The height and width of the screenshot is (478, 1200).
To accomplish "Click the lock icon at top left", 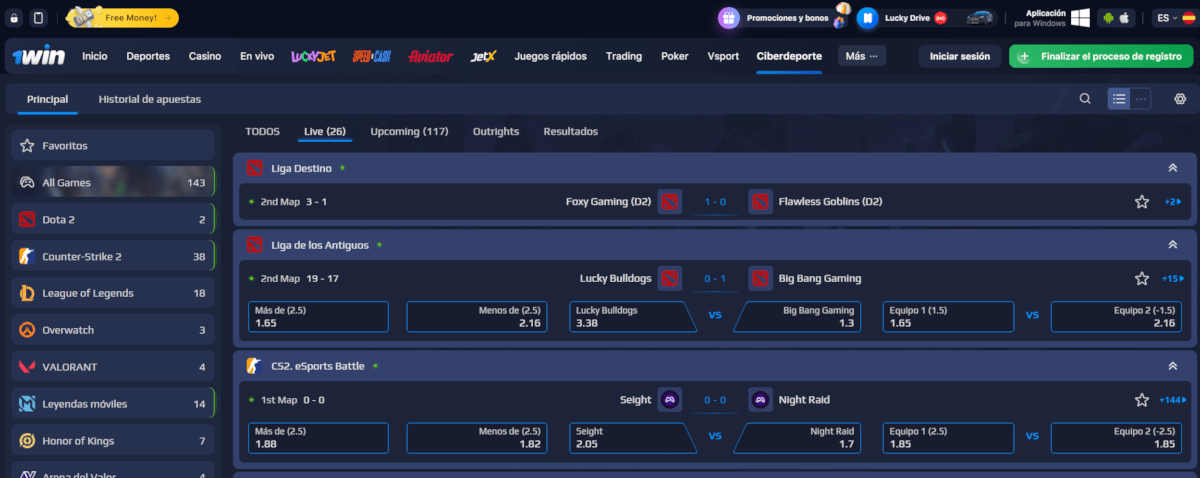I will coord(15,18).
